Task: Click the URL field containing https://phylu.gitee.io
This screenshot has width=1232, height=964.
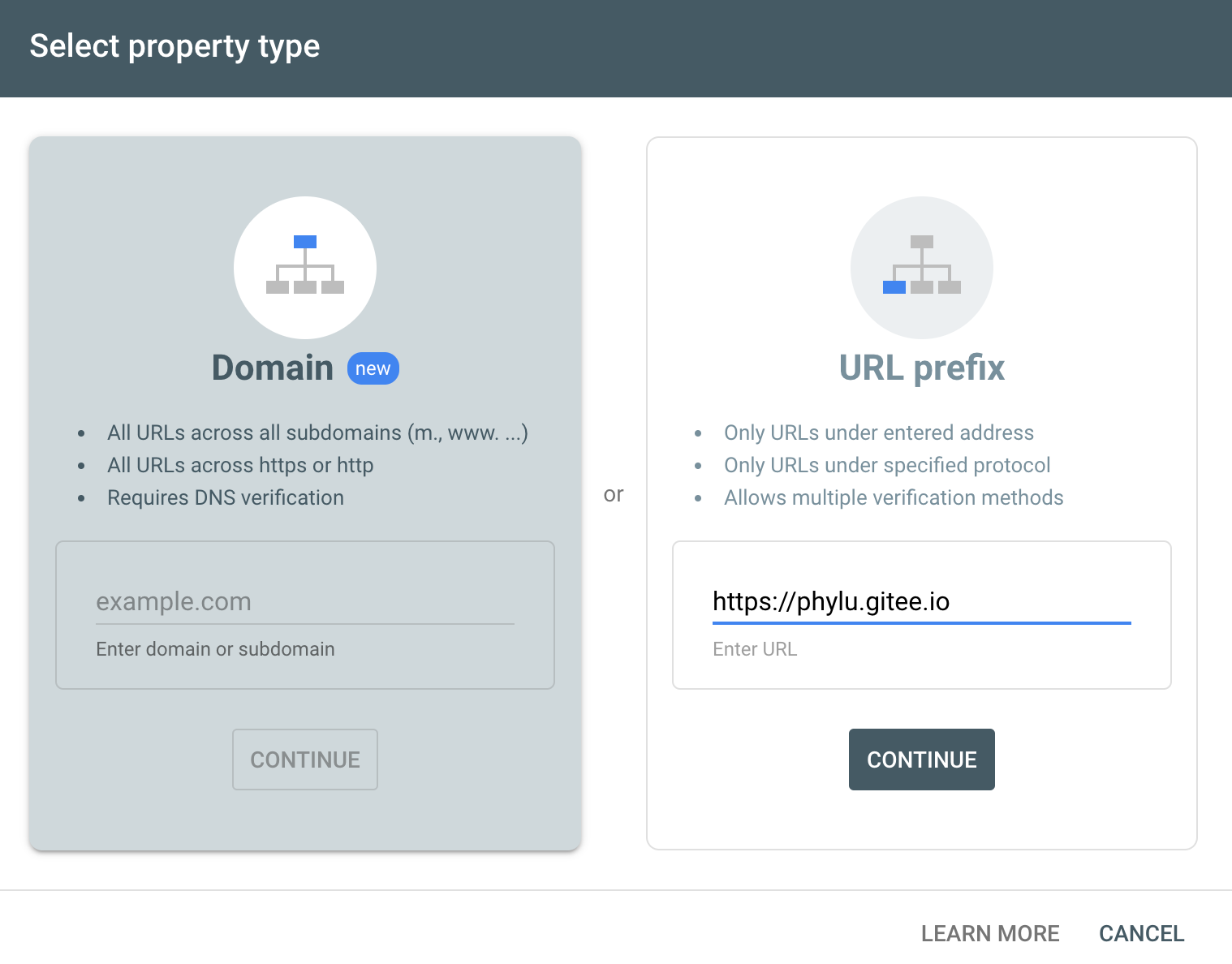Action: (922, 602)
